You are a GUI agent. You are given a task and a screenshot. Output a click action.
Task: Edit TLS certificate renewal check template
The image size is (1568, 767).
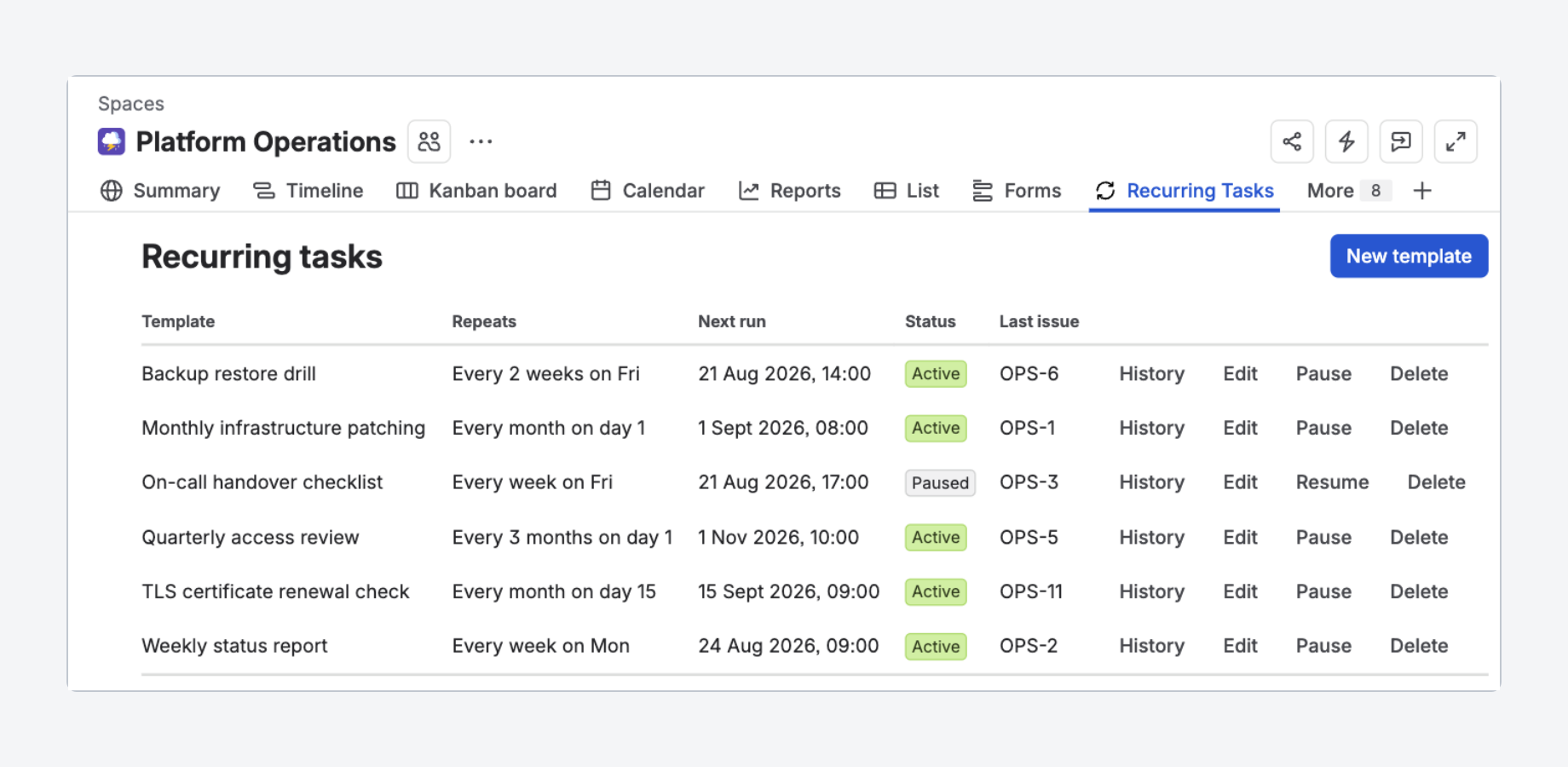1241,591
